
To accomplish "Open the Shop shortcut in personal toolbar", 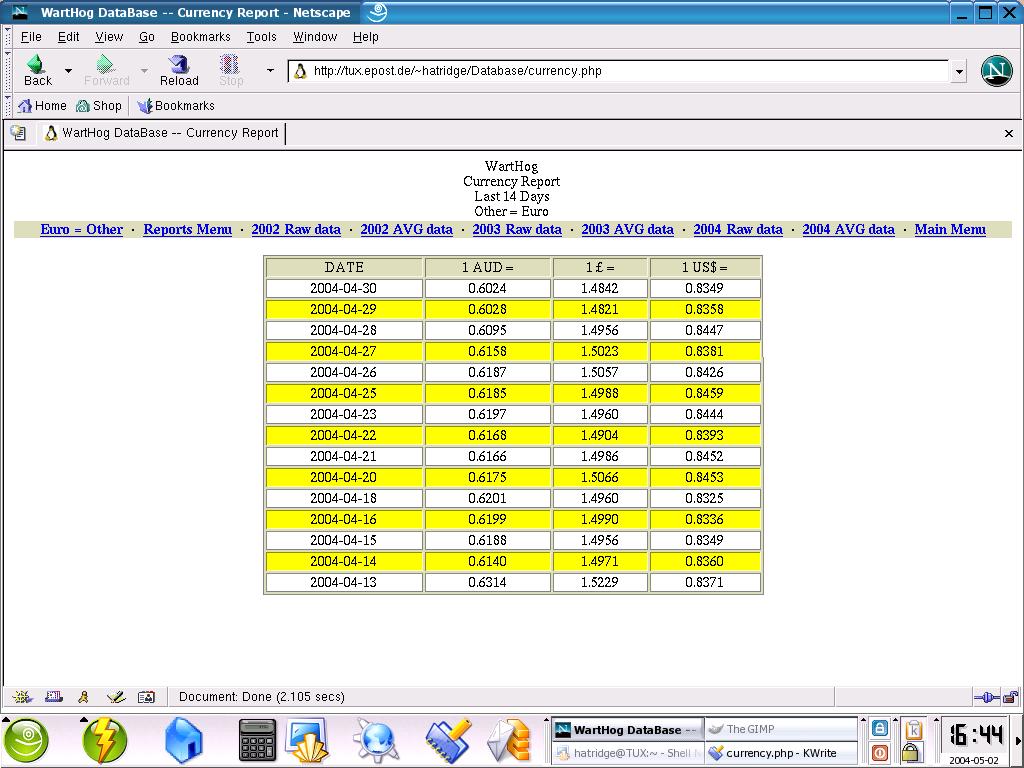I will click(x=99, y=106).
